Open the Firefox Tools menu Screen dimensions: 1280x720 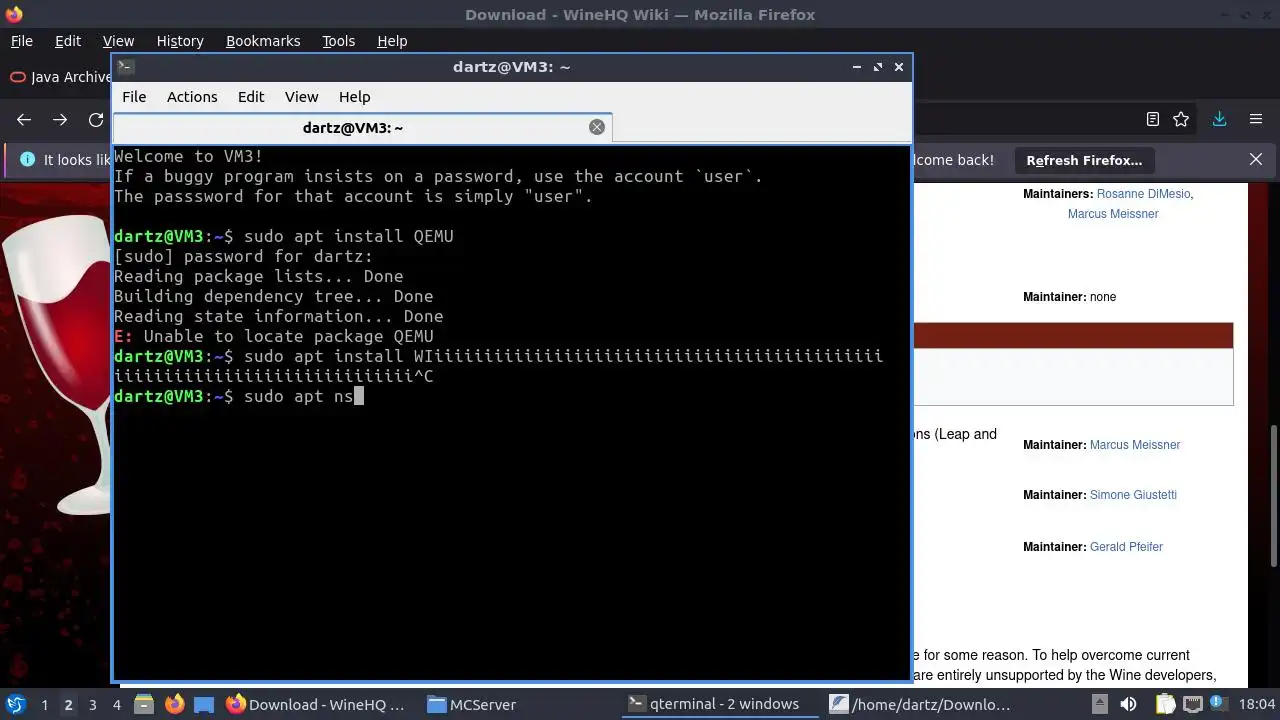pos(338,41)
